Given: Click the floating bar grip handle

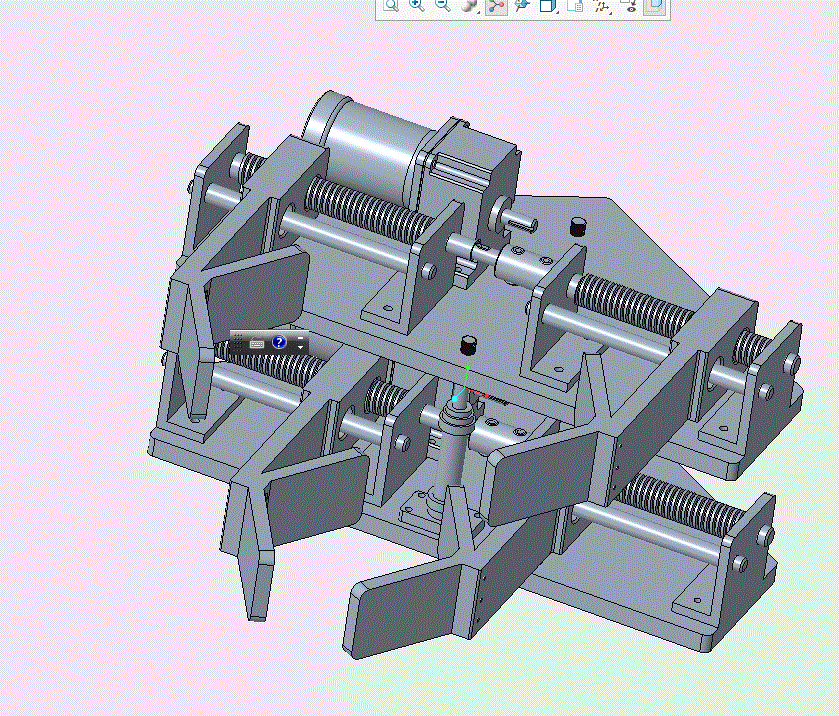Looking at the screenshot, I should point(238,342).
